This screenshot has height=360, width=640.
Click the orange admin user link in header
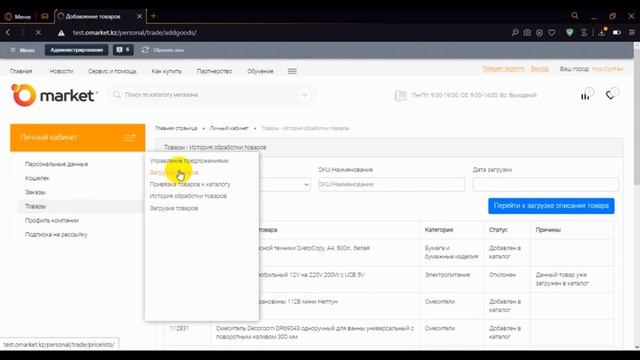[503, 69]
